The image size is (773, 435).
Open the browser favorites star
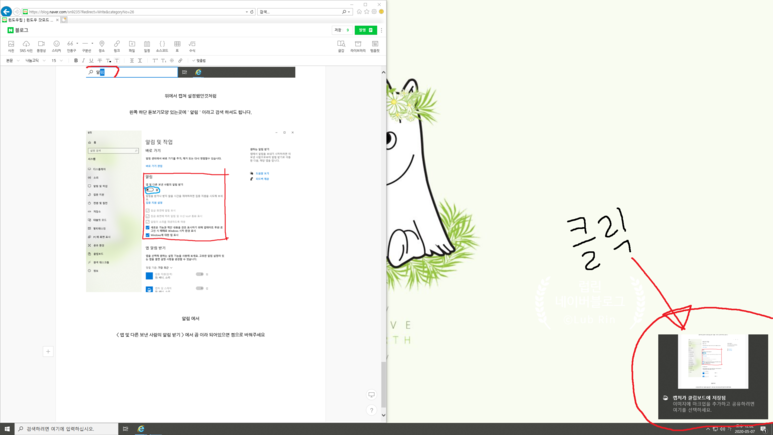[x=366, y=12]
